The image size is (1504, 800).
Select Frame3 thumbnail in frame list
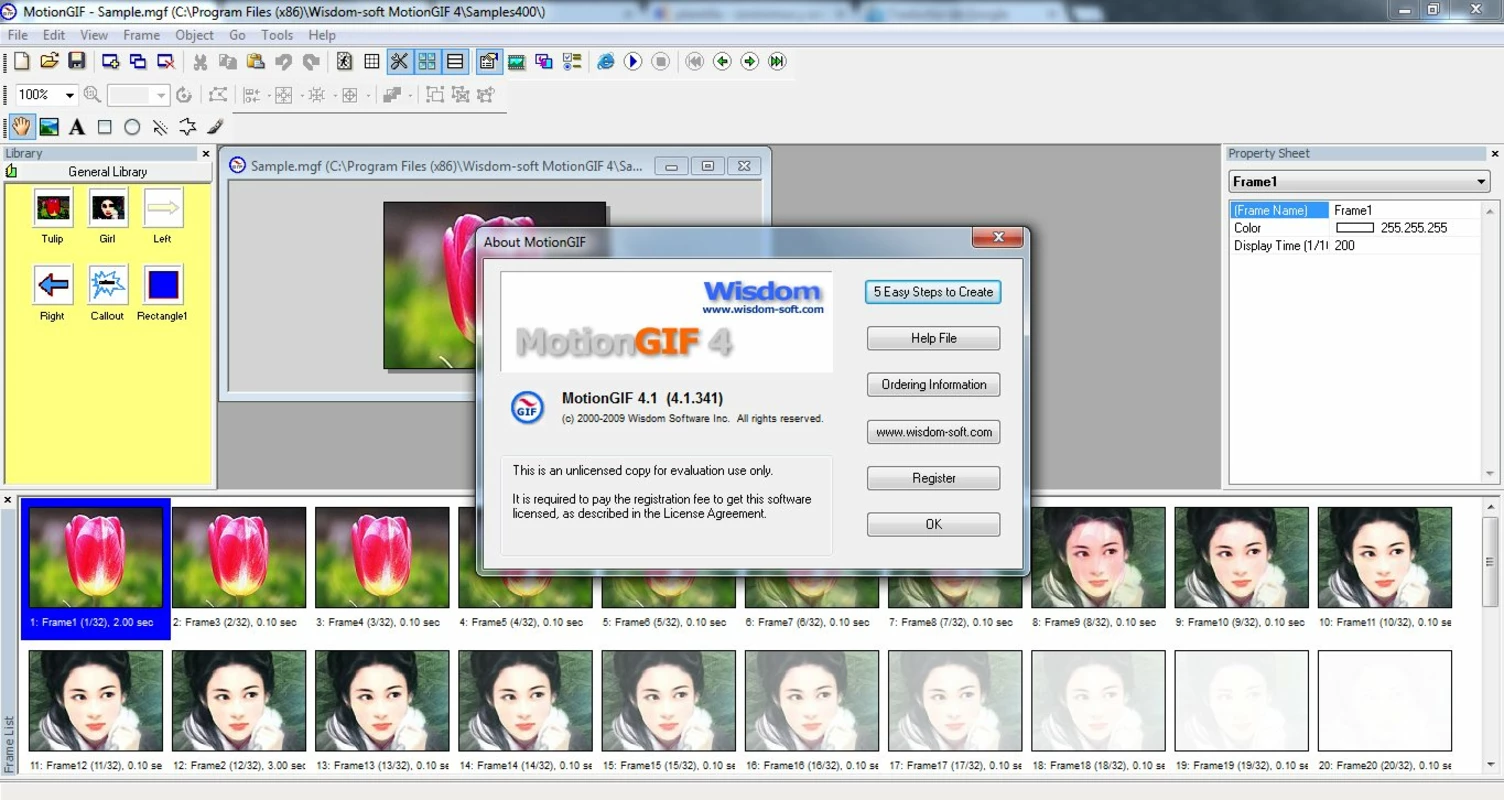pyautogui.click(x=239, y=557)
